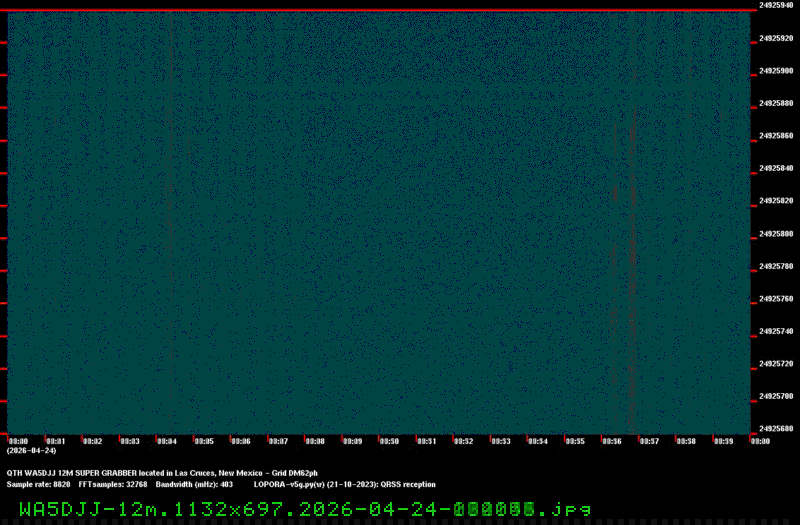The height and width of the screenshot is (525, 800).
Task: Click the (2026-04-24) date label
Action: [x=31, y=450]
